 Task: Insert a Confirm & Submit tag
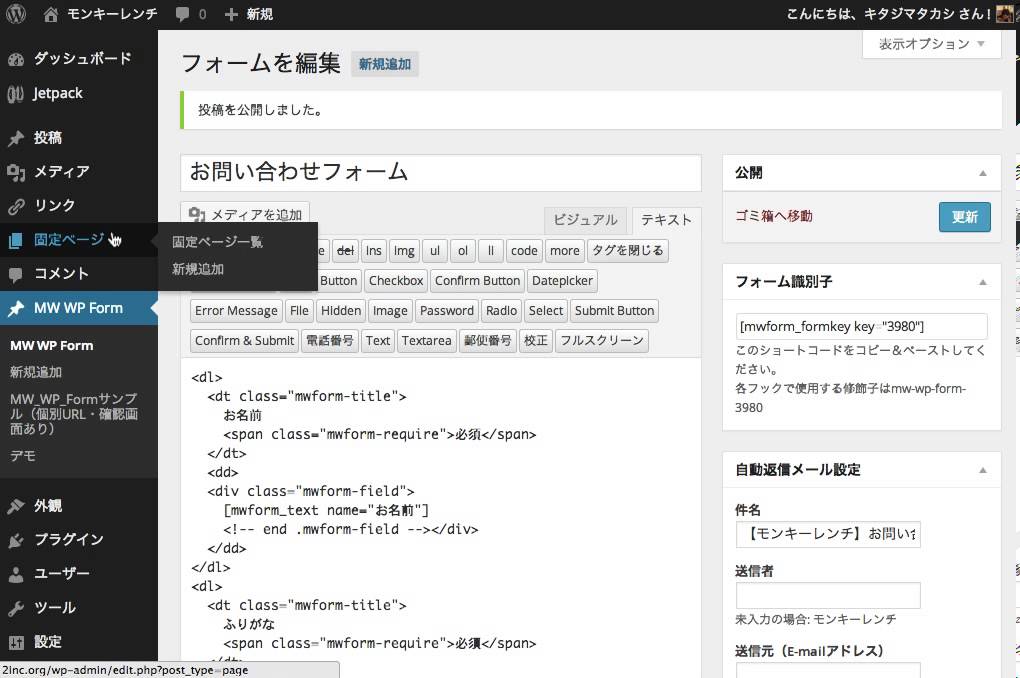244,341
